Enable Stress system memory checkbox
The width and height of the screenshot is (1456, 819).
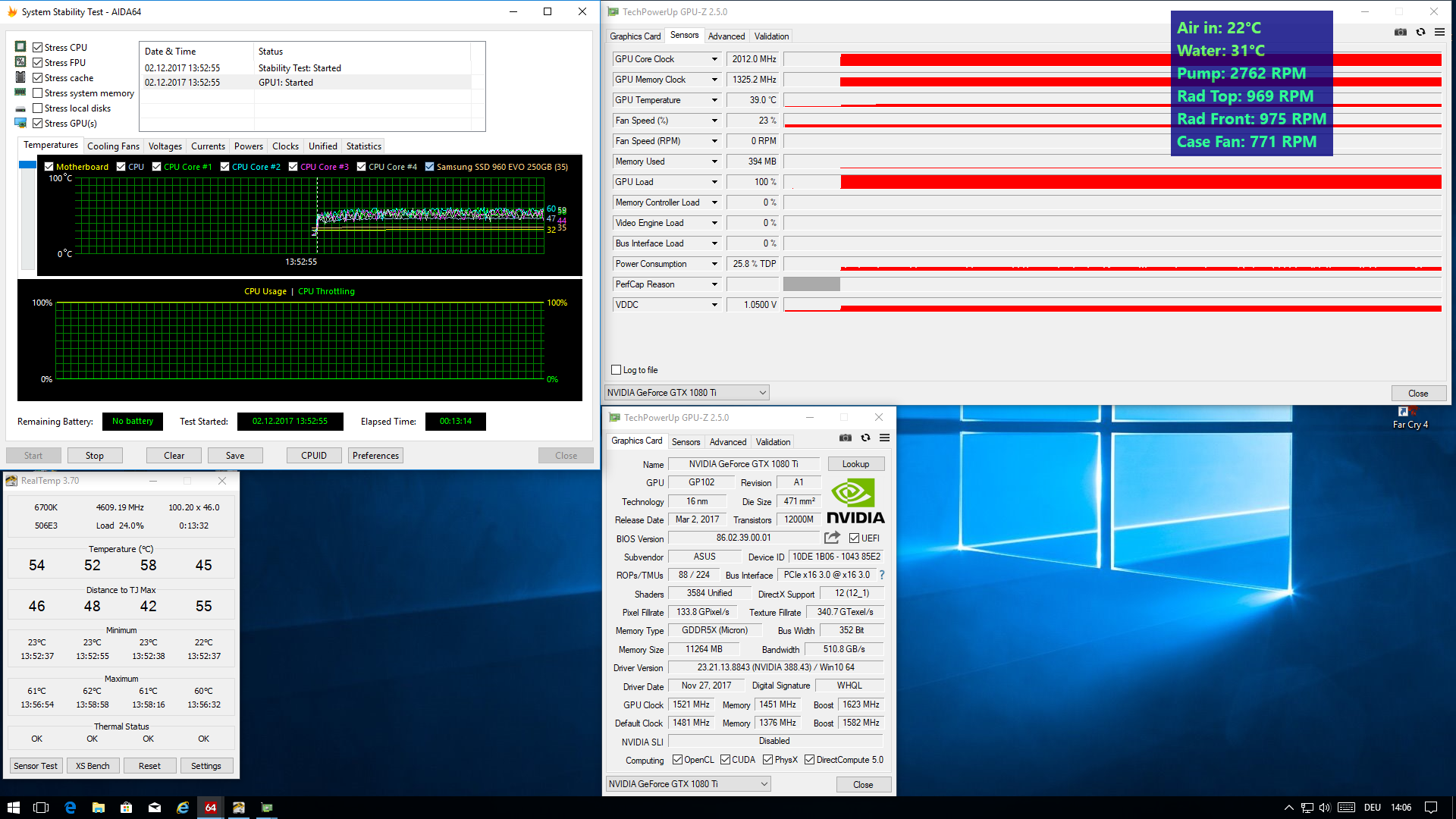coord(37,93)
